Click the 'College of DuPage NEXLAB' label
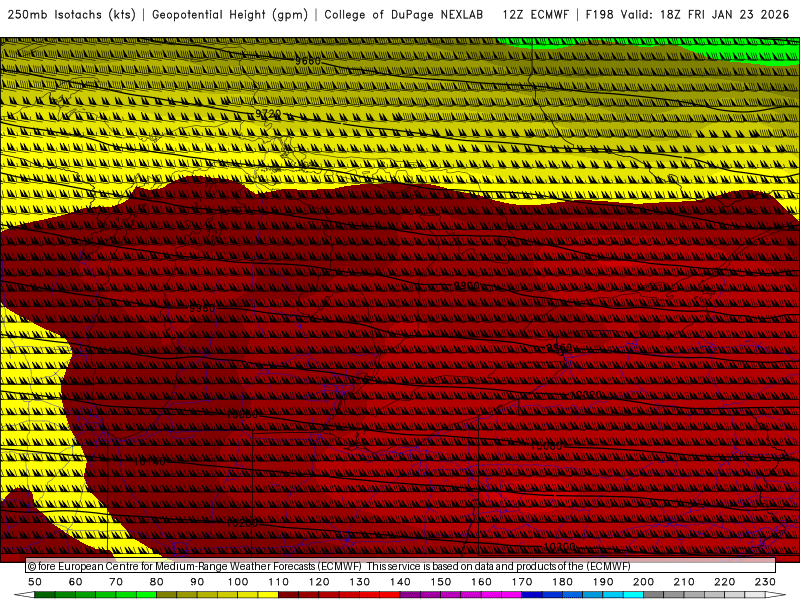 pos(404,15)
